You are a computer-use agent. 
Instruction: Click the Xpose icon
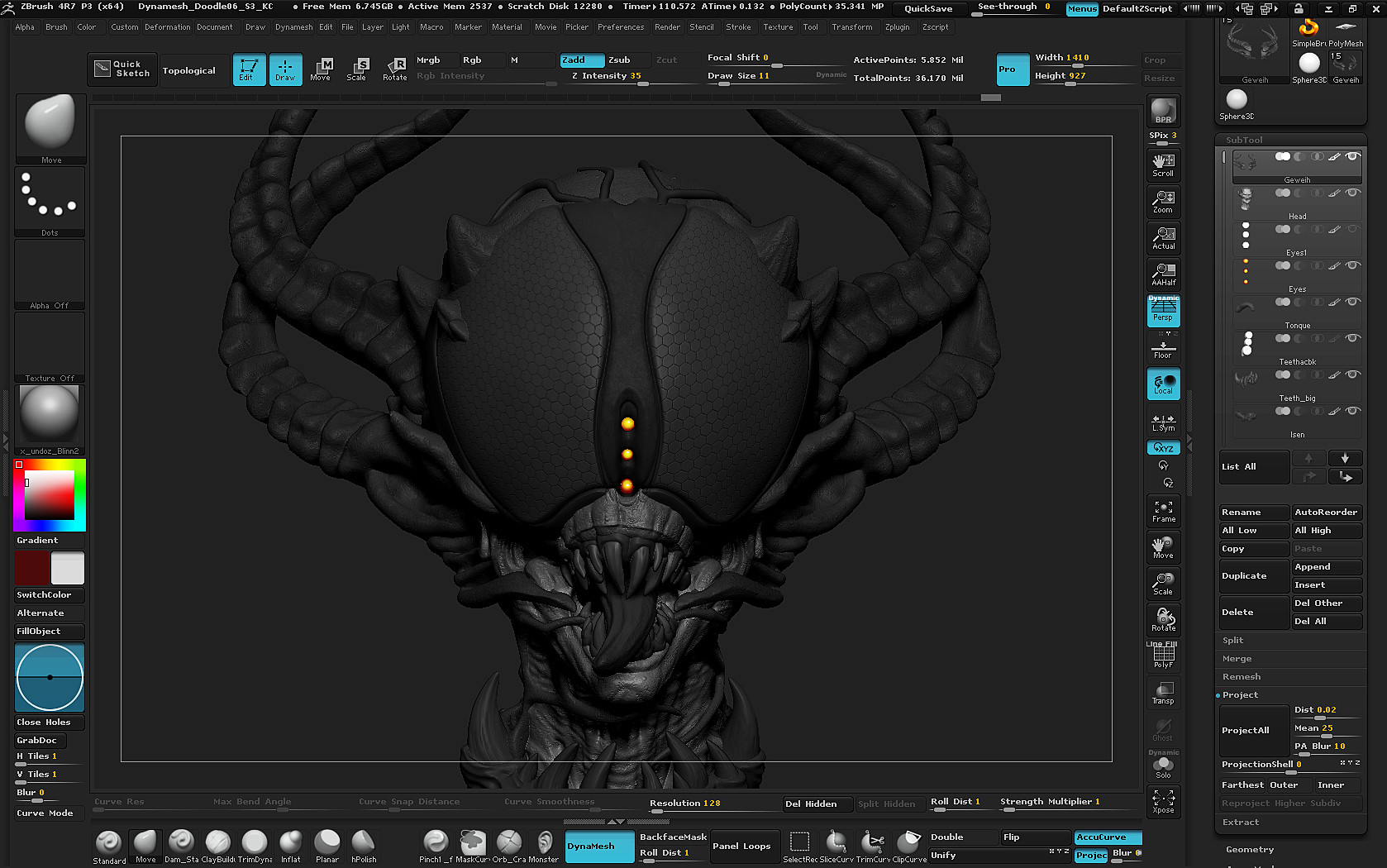click(x=1163, y=801)
